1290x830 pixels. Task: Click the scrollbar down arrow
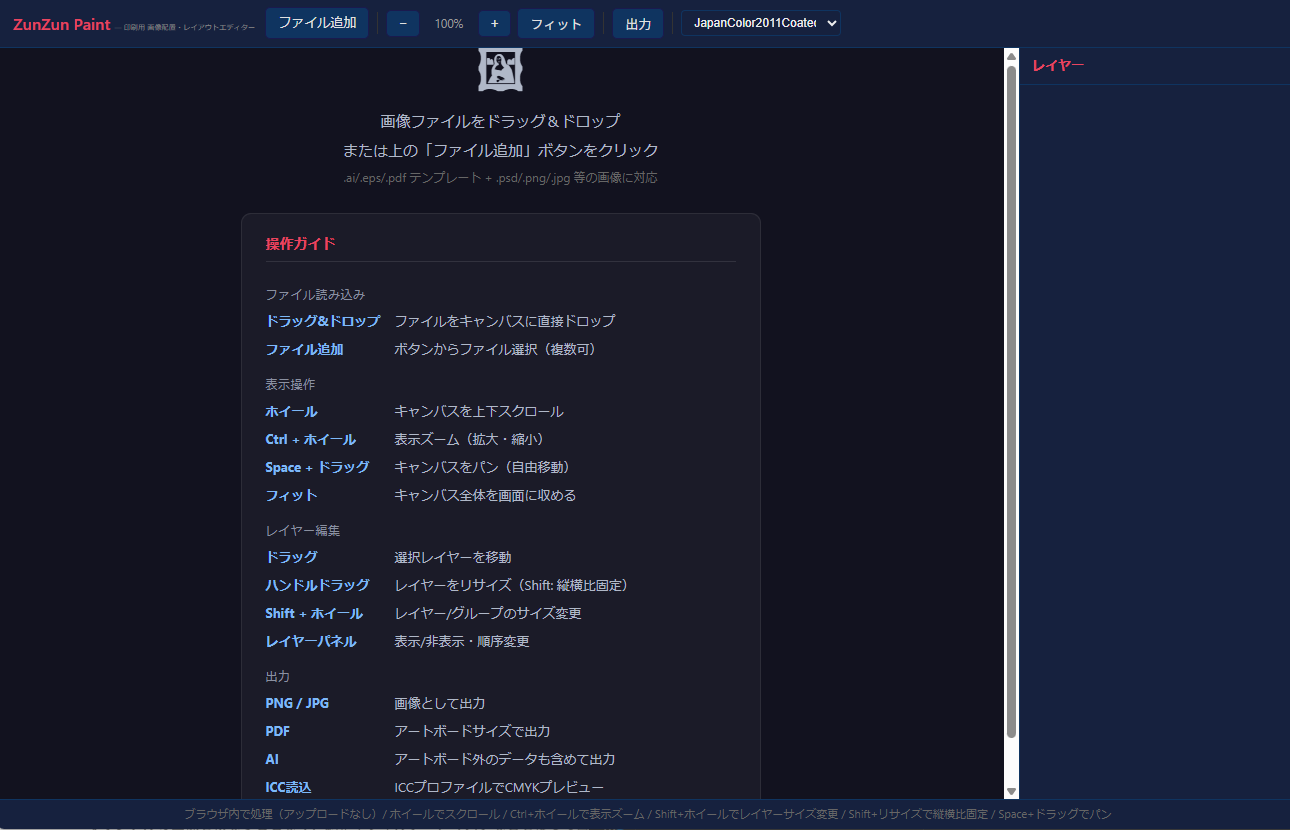click(x=1011, y=790)
